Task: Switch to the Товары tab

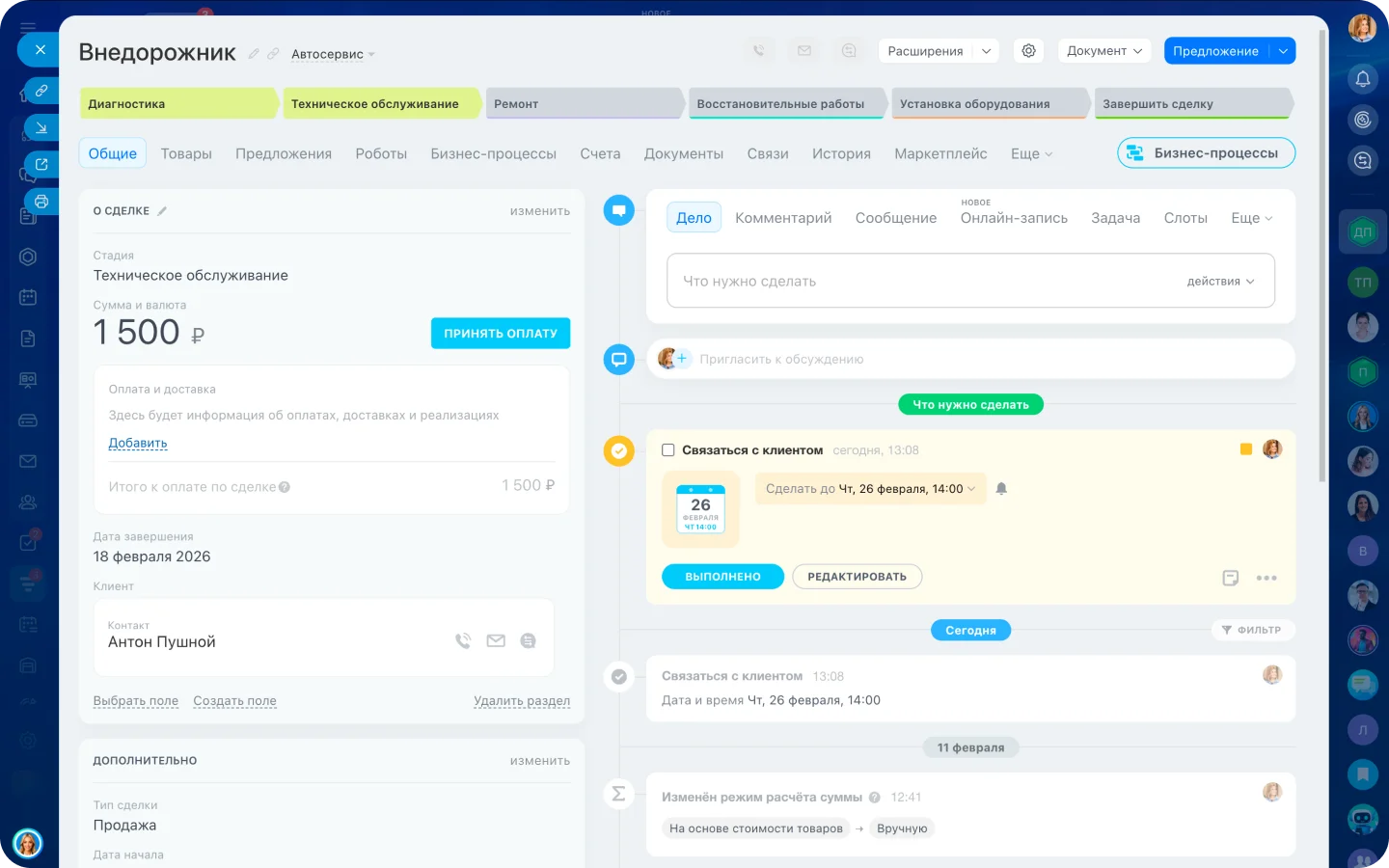Action: 185,153
